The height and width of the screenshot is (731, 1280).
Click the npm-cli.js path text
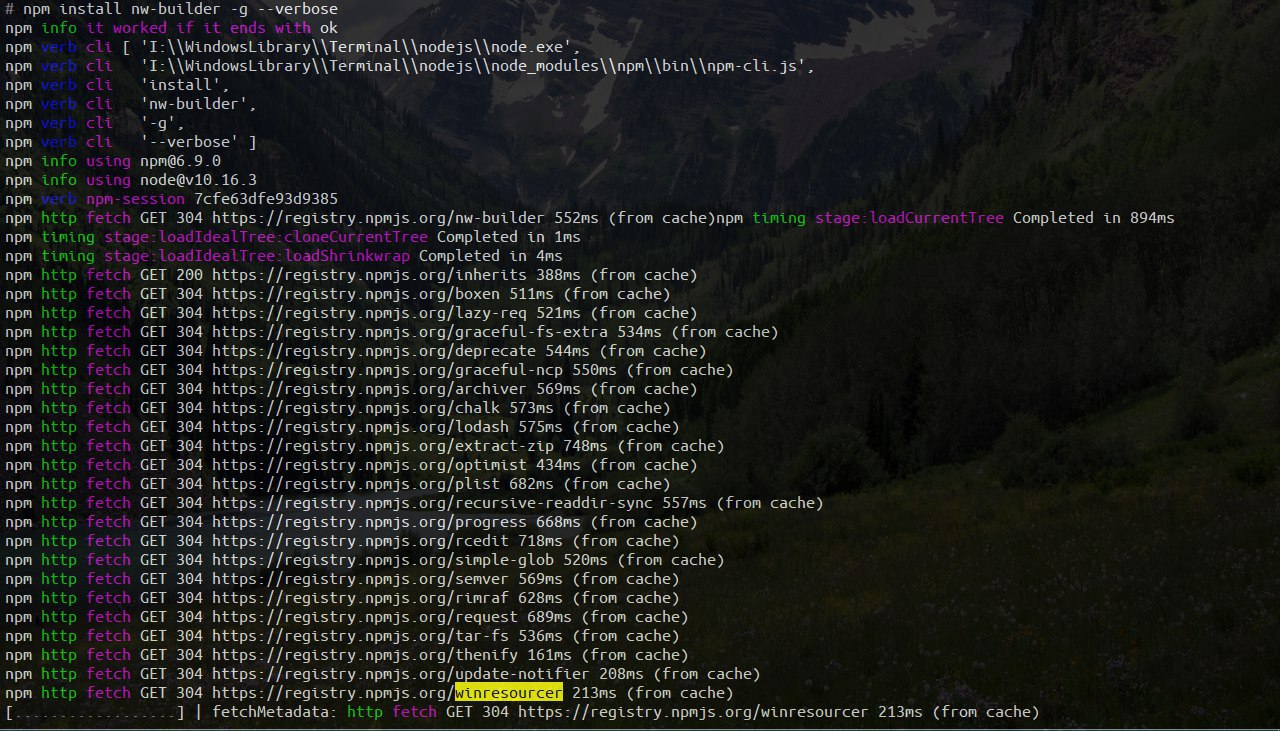click(477, 66)
